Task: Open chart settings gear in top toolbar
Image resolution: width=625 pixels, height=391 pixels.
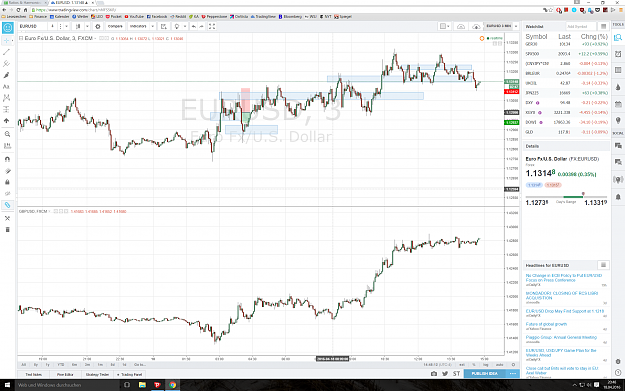Action: (98, 26)
